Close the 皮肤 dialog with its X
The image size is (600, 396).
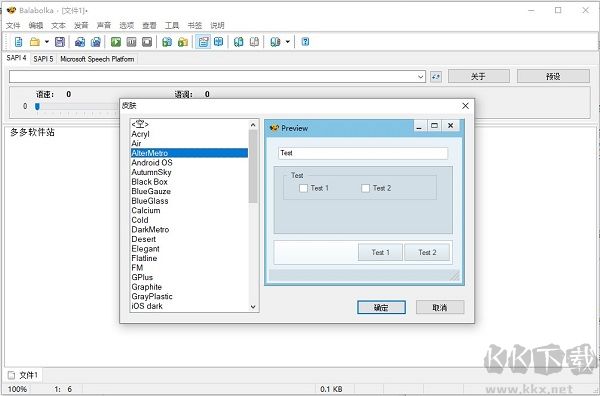click(465, 106)
